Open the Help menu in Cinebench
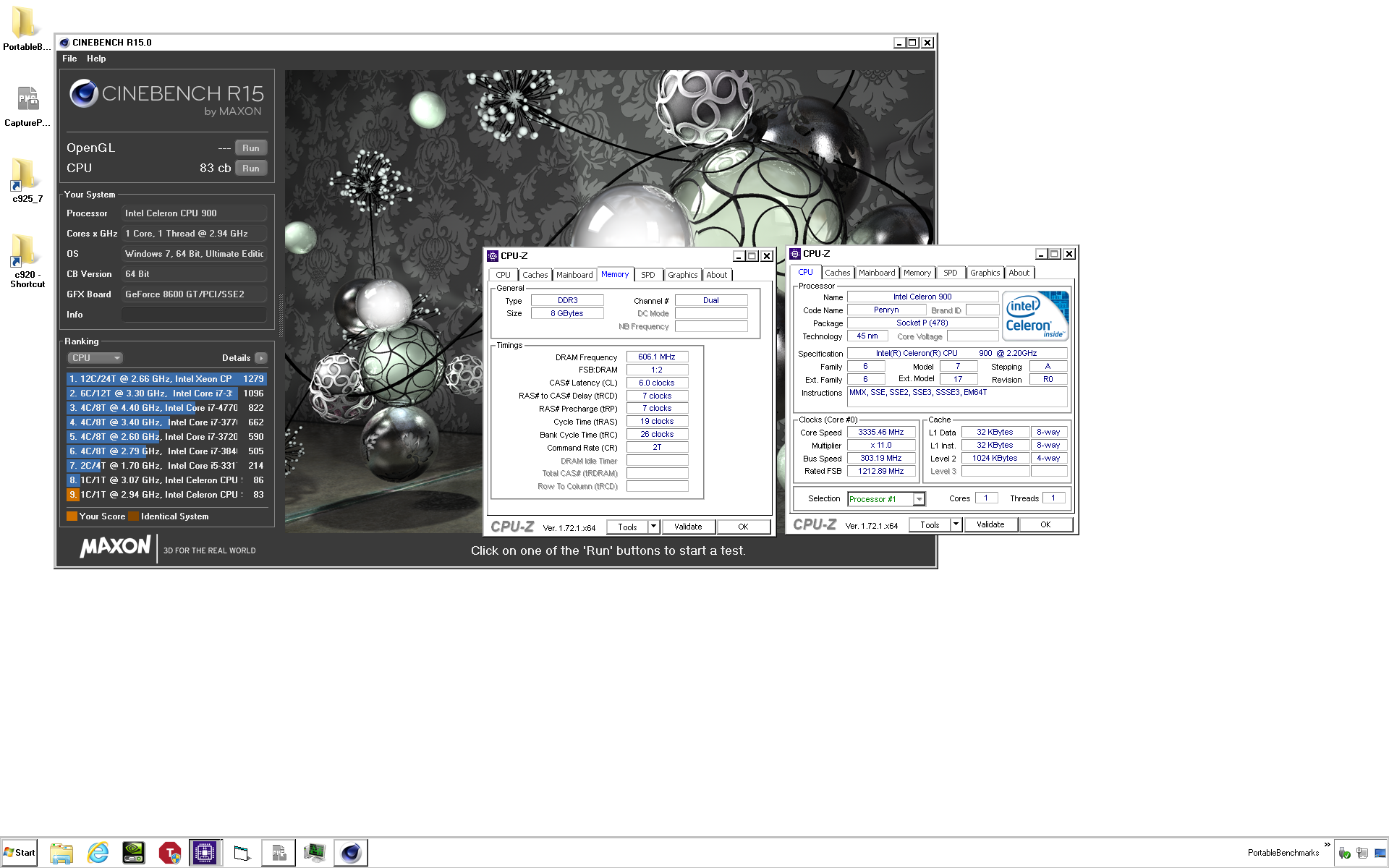This screenshot has height=868, width=1389. click(x=96, y=59)
